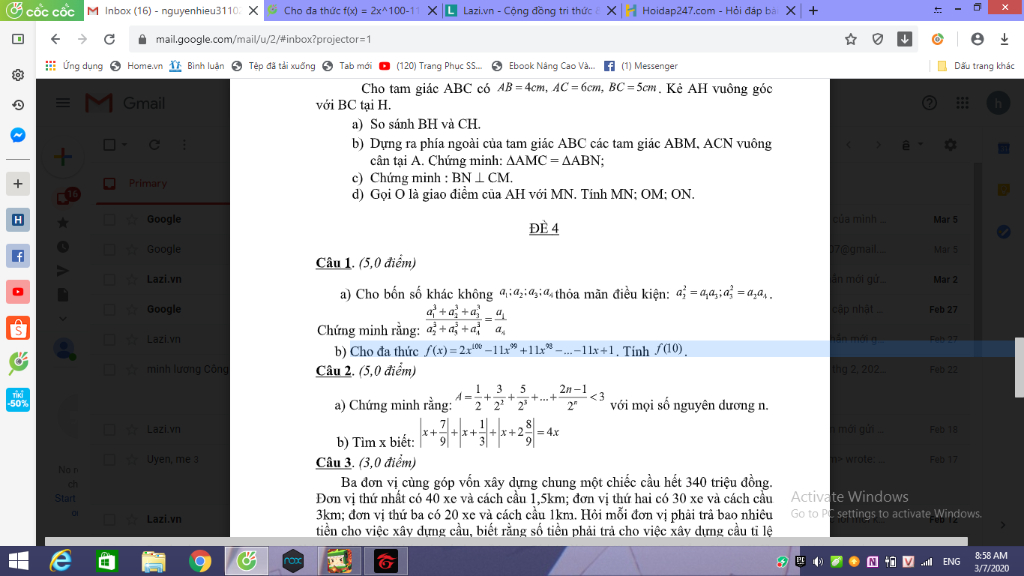Open the Cốc Cốc main menu logo

click(41, 10)
